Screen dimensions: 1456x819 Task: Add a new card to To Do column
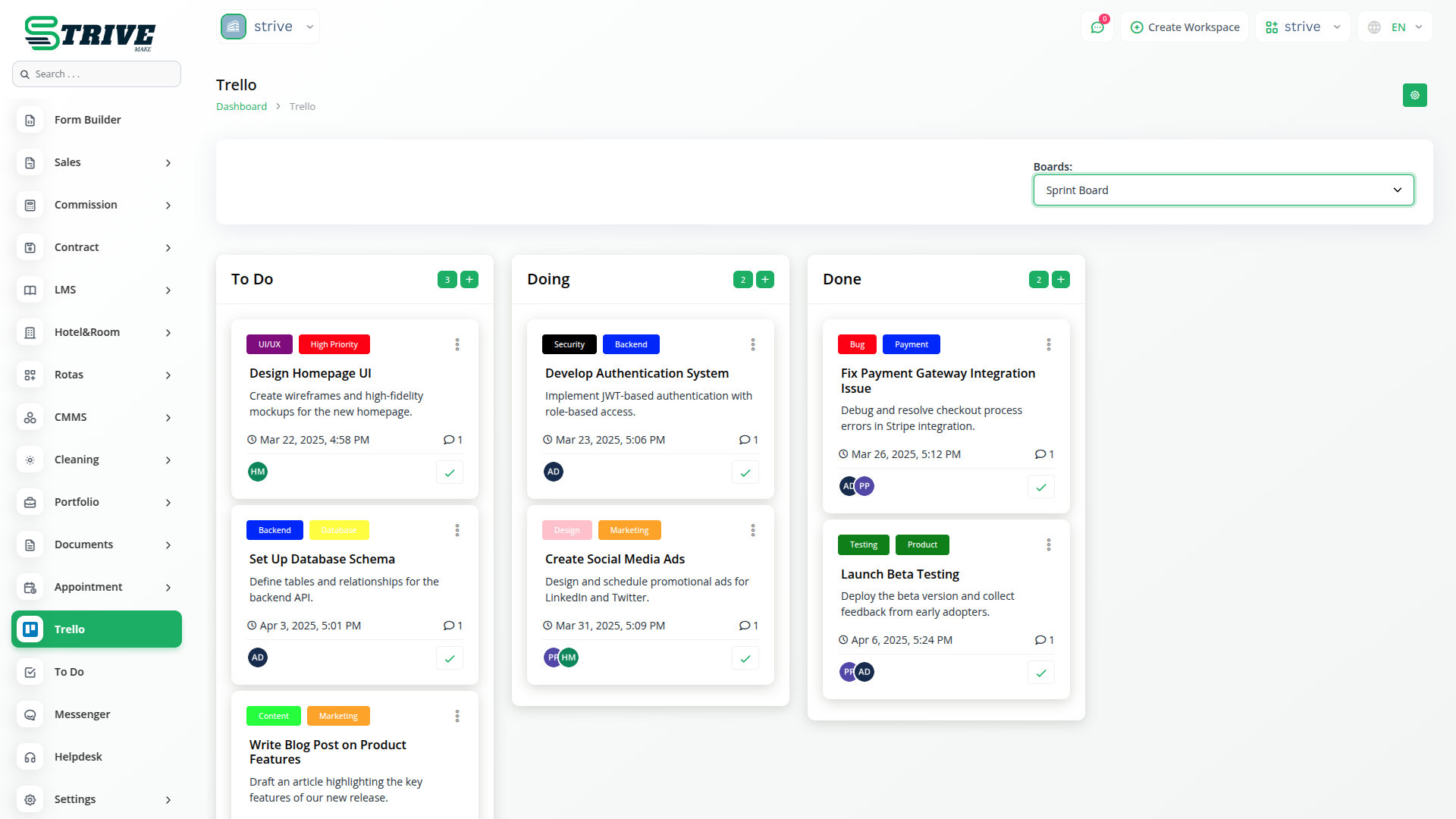469,280
